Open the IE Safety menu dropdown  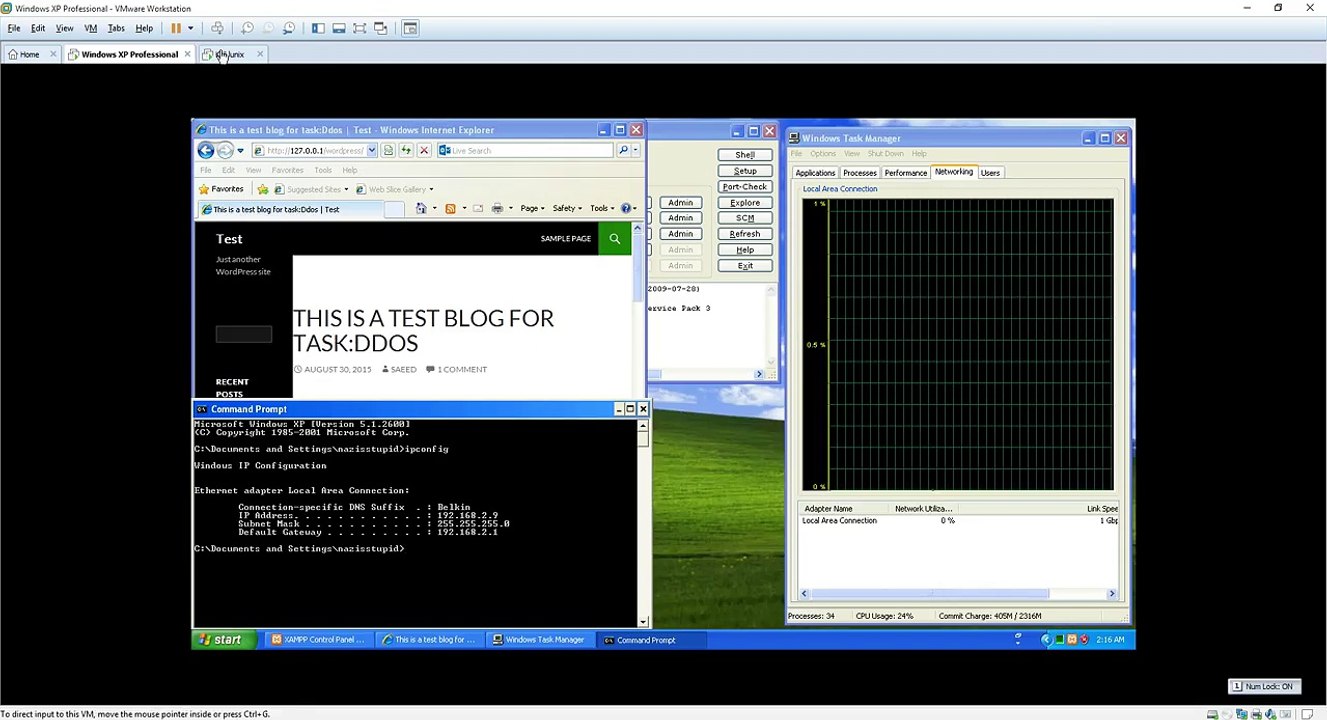coord(568,208)
